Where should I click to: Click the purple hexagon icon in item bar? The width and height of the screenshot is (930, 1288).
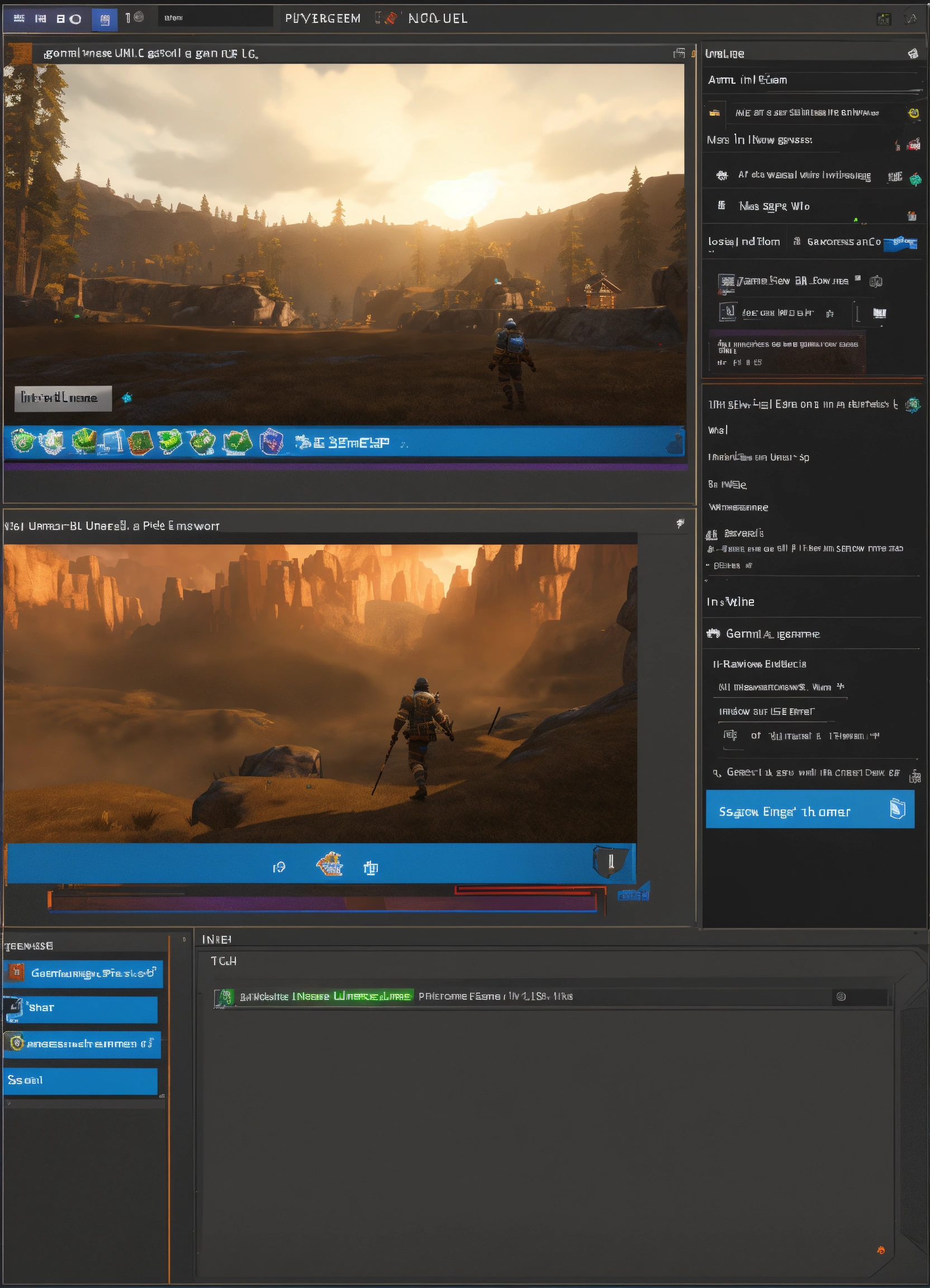tap(271, 441)
